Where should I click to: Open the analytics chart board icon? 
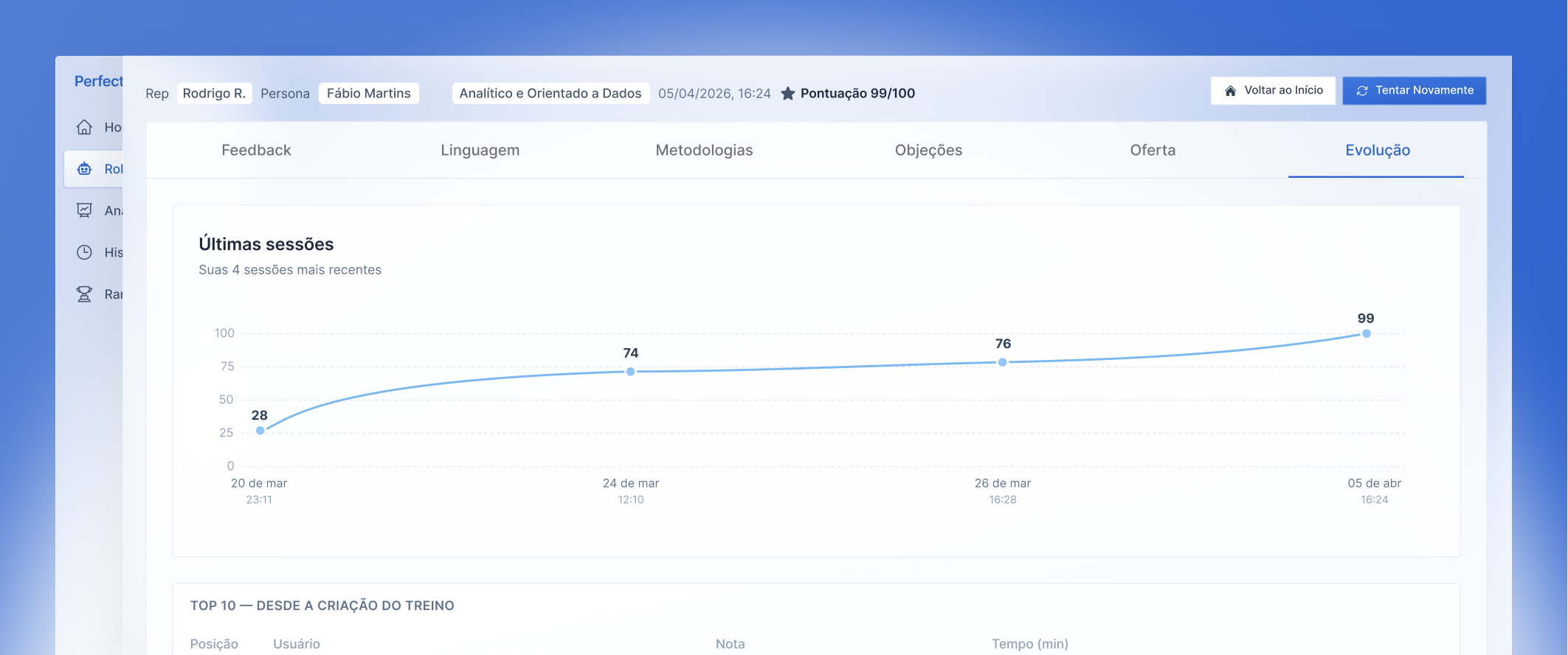85,211
